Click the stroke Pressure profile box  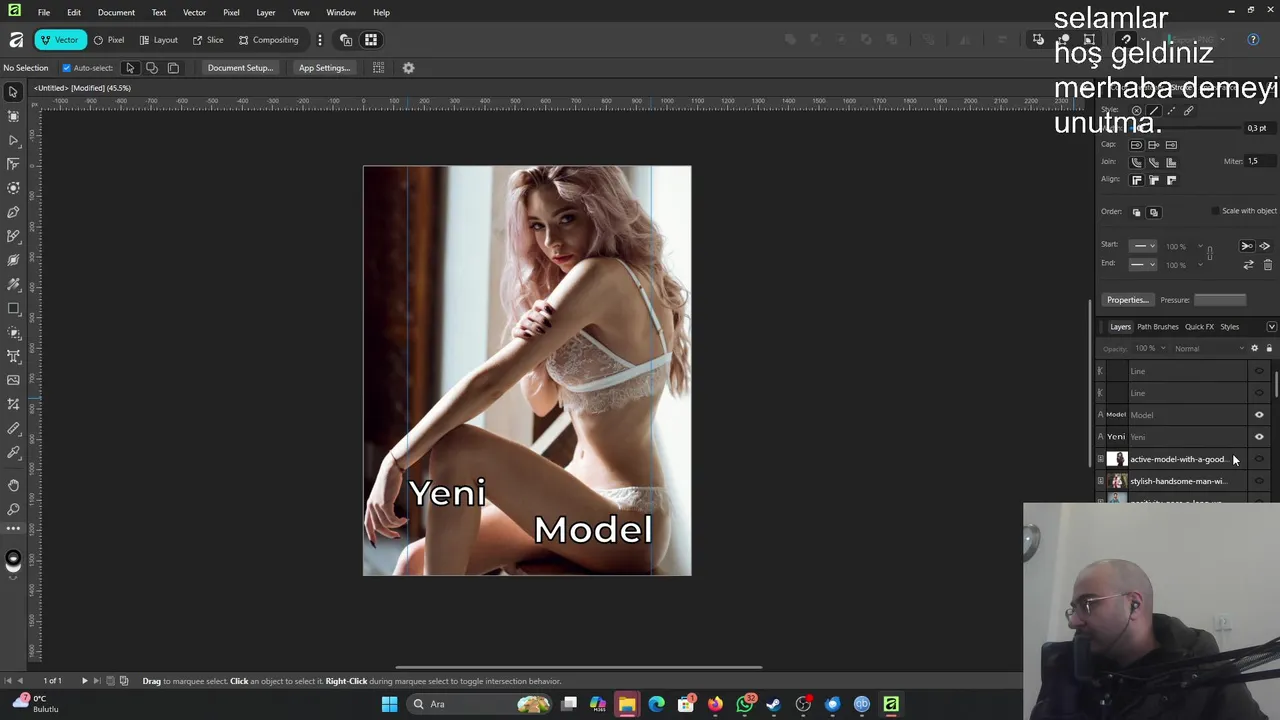pyautogui.click(x=1220, y=300)
